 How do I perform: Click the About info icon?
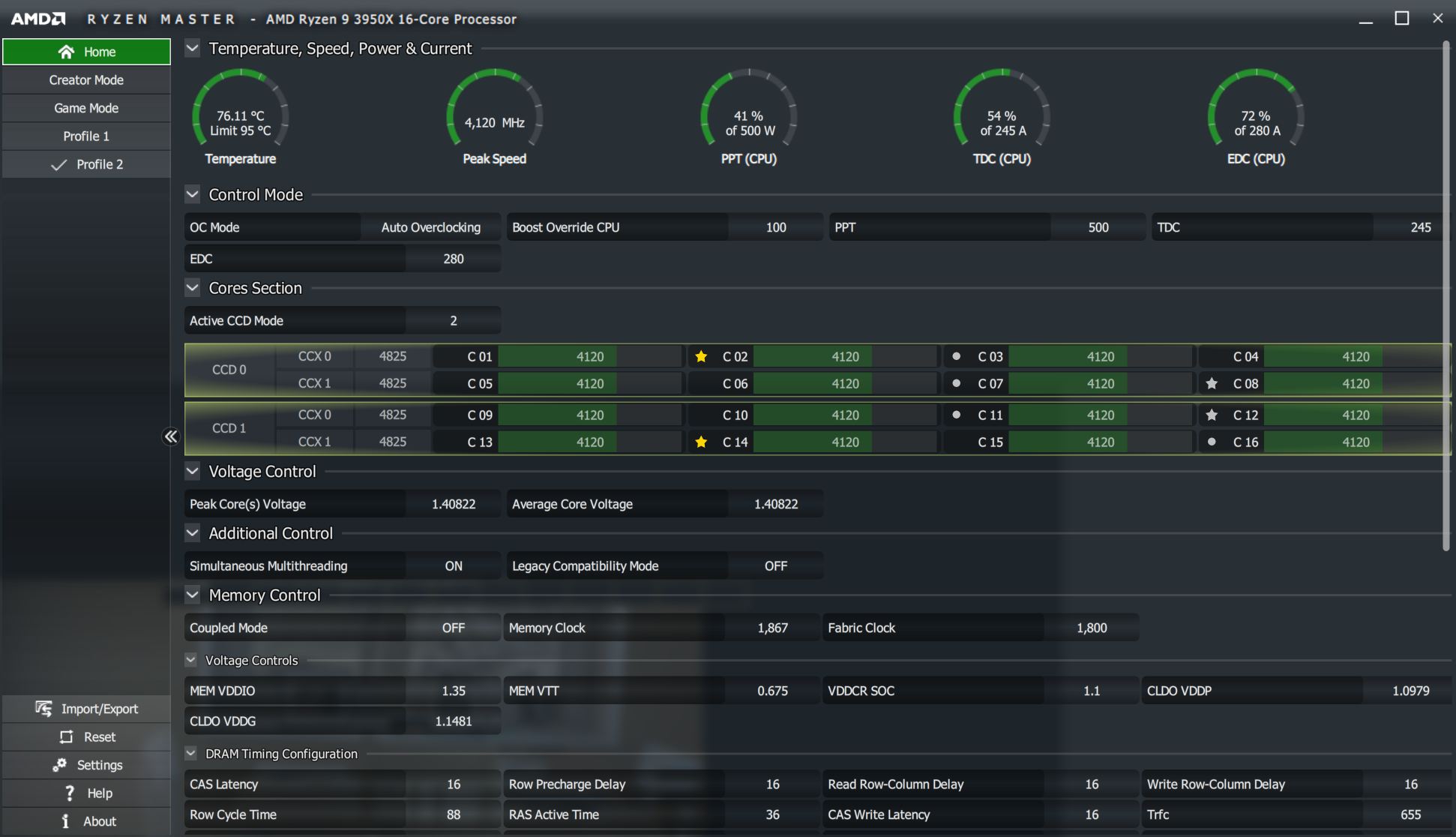[65, 821]
